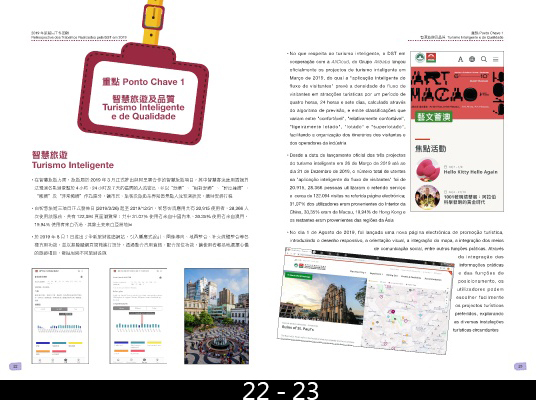
Task: Click the red tourism office logo
Action: point(431,58)
